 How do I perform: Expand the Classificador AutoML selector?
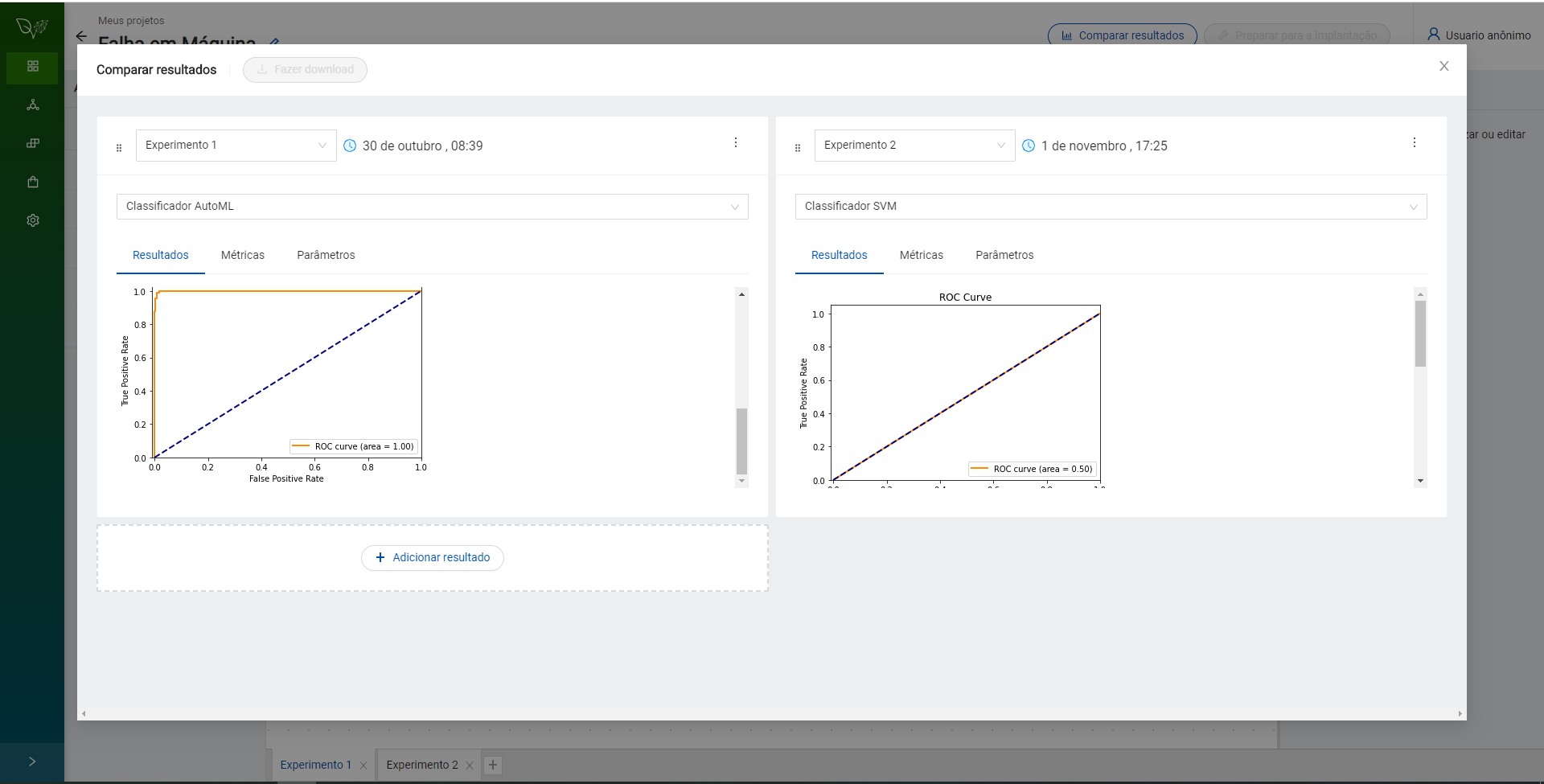coord(432,207)
